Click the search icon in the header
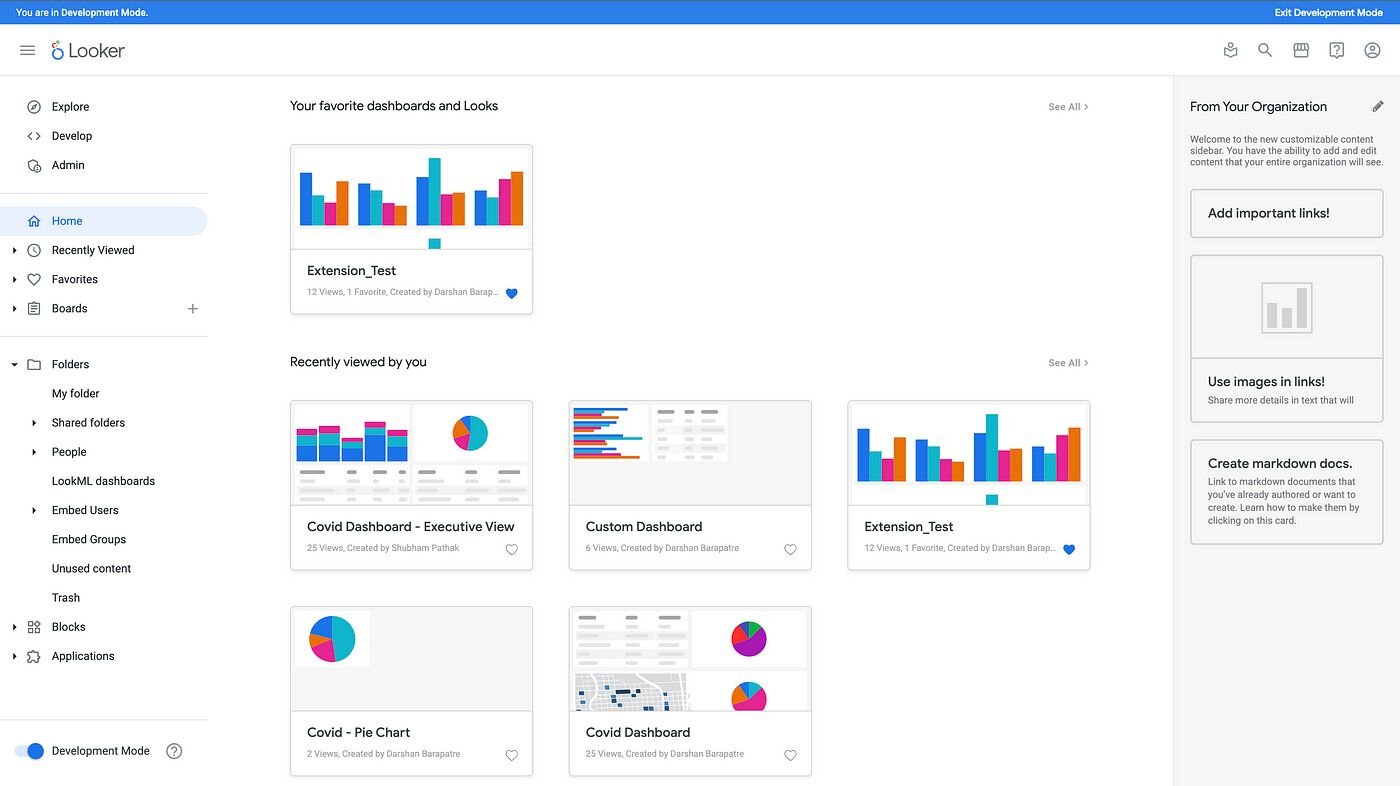 tap(1265, 50)
